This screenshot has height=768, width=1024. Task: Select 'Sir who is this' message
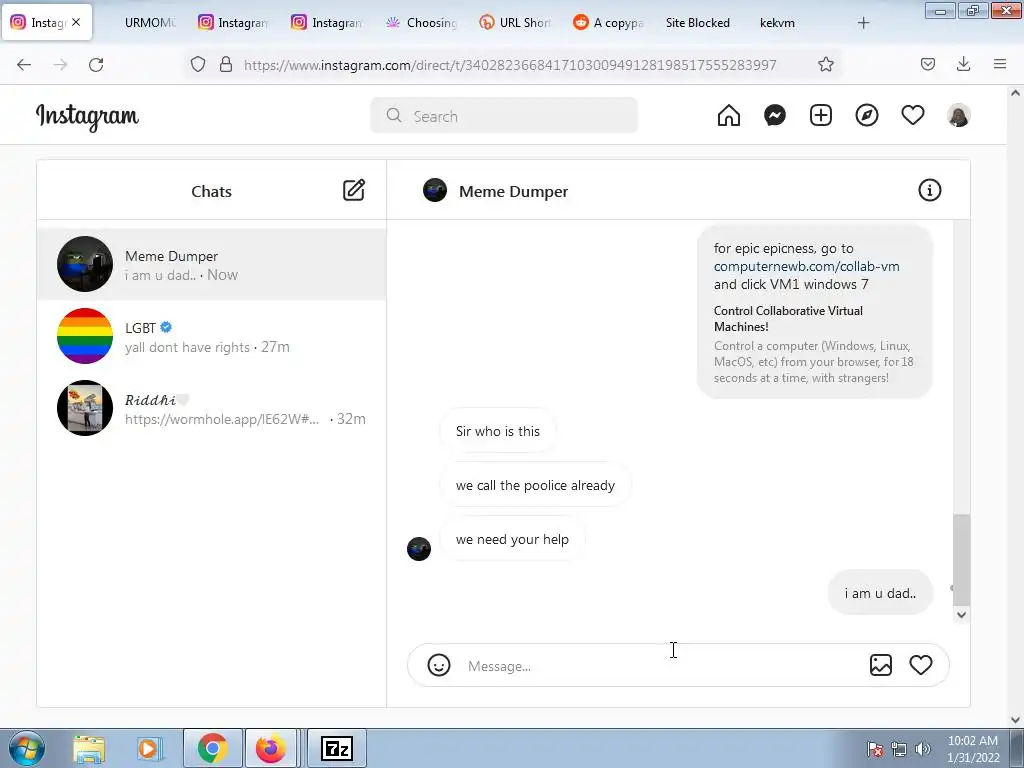coord(498,431)
